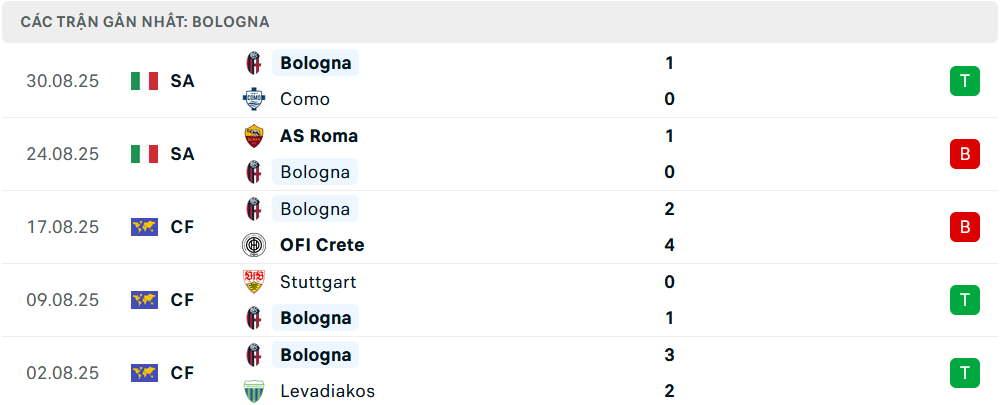1002x405 pixels.
Task: Click red B badge for OFI Crete match
Action: [964, 227]
